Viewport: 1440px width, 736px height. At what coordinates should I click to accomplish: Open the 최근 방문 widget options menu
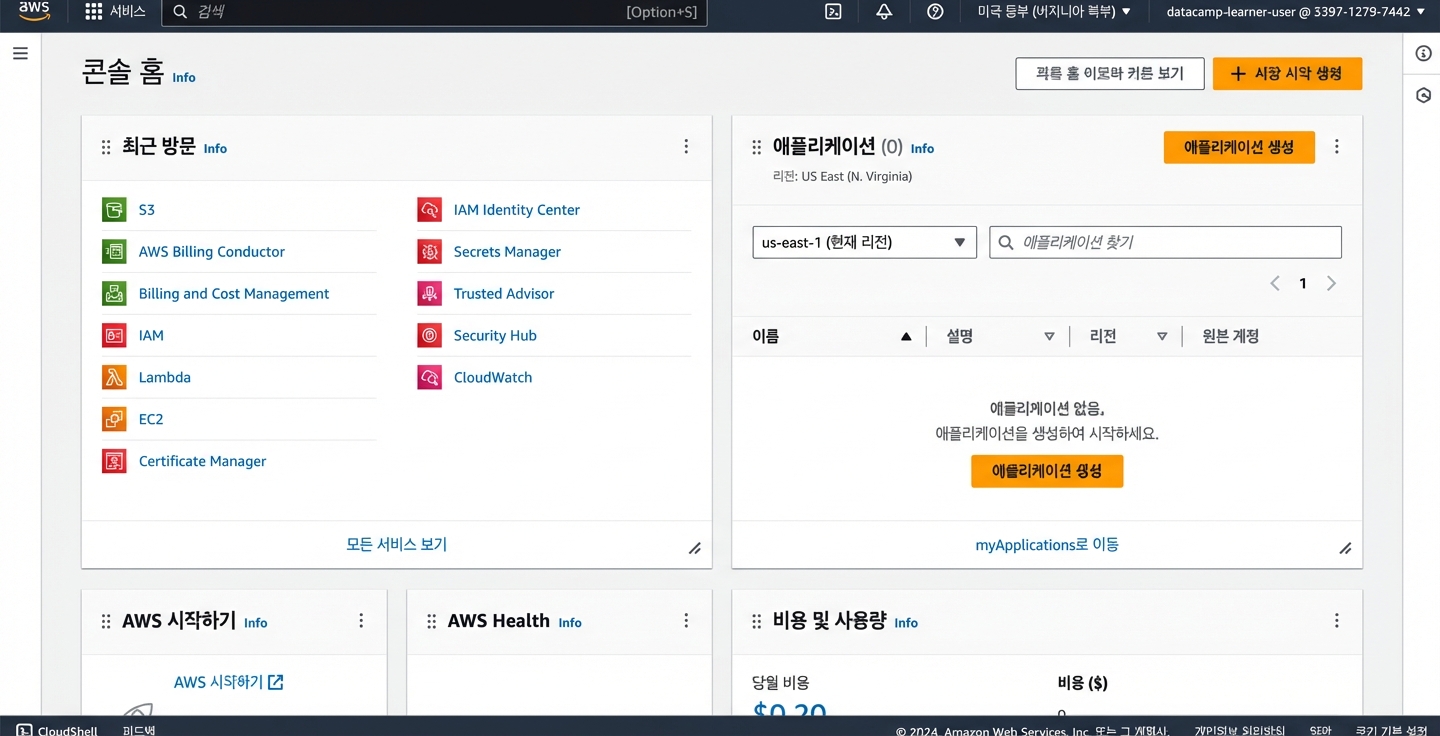tap(686, 147)
